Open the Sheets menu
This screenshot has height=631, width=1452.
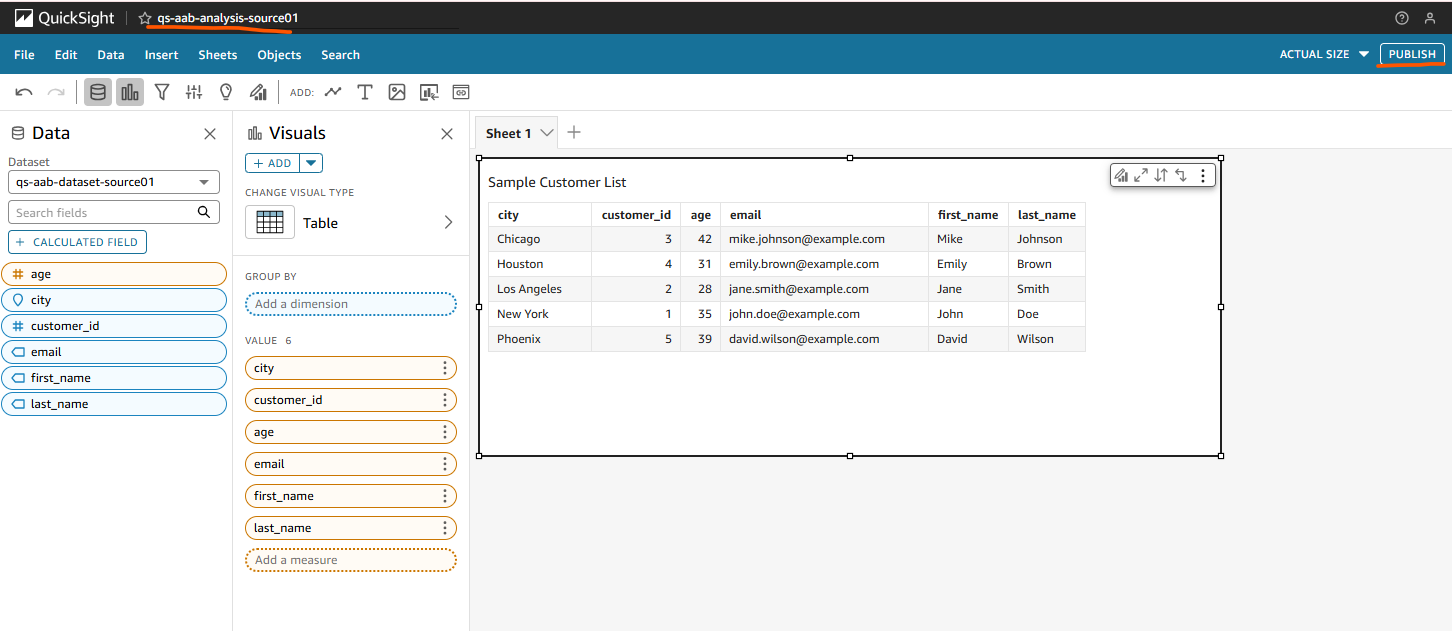218,55
